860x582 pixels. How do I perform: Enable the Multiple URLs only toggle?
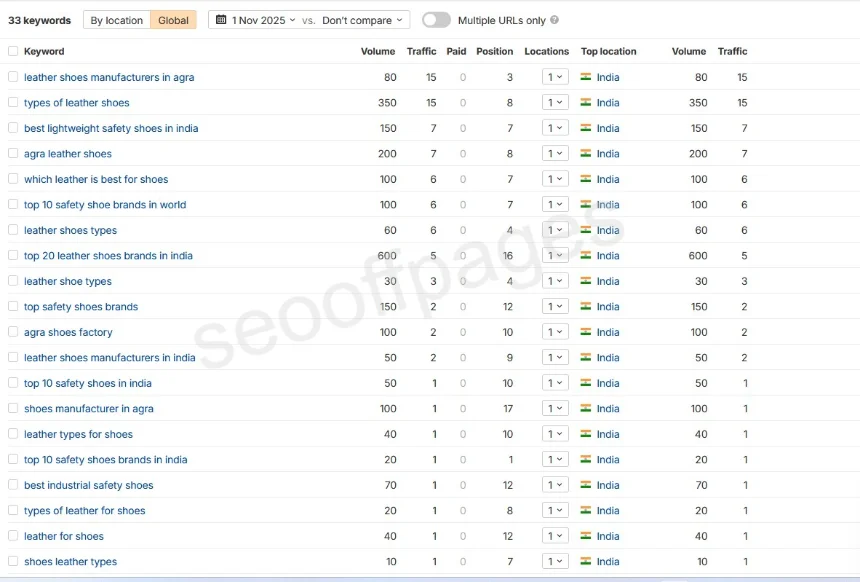[436, 20]
